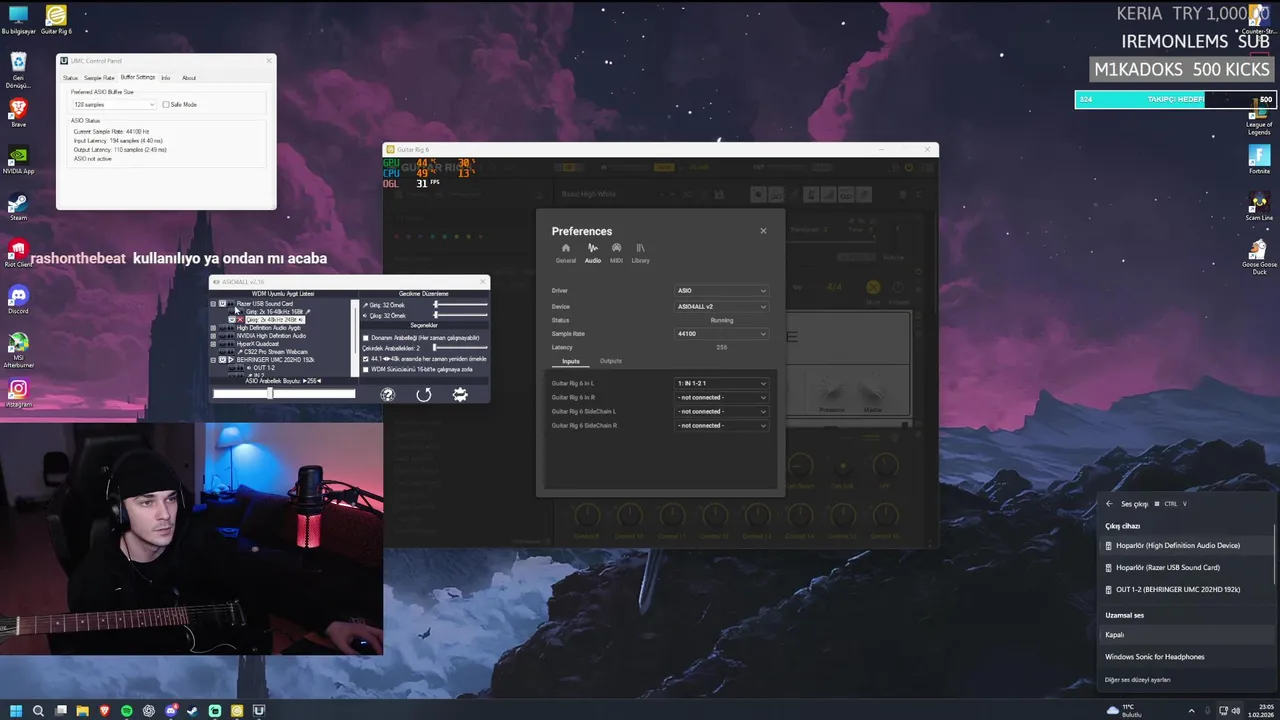Adjust the ASIO buffer size slider
Viewport: 1280px width, 720px height.
[284, 394]
